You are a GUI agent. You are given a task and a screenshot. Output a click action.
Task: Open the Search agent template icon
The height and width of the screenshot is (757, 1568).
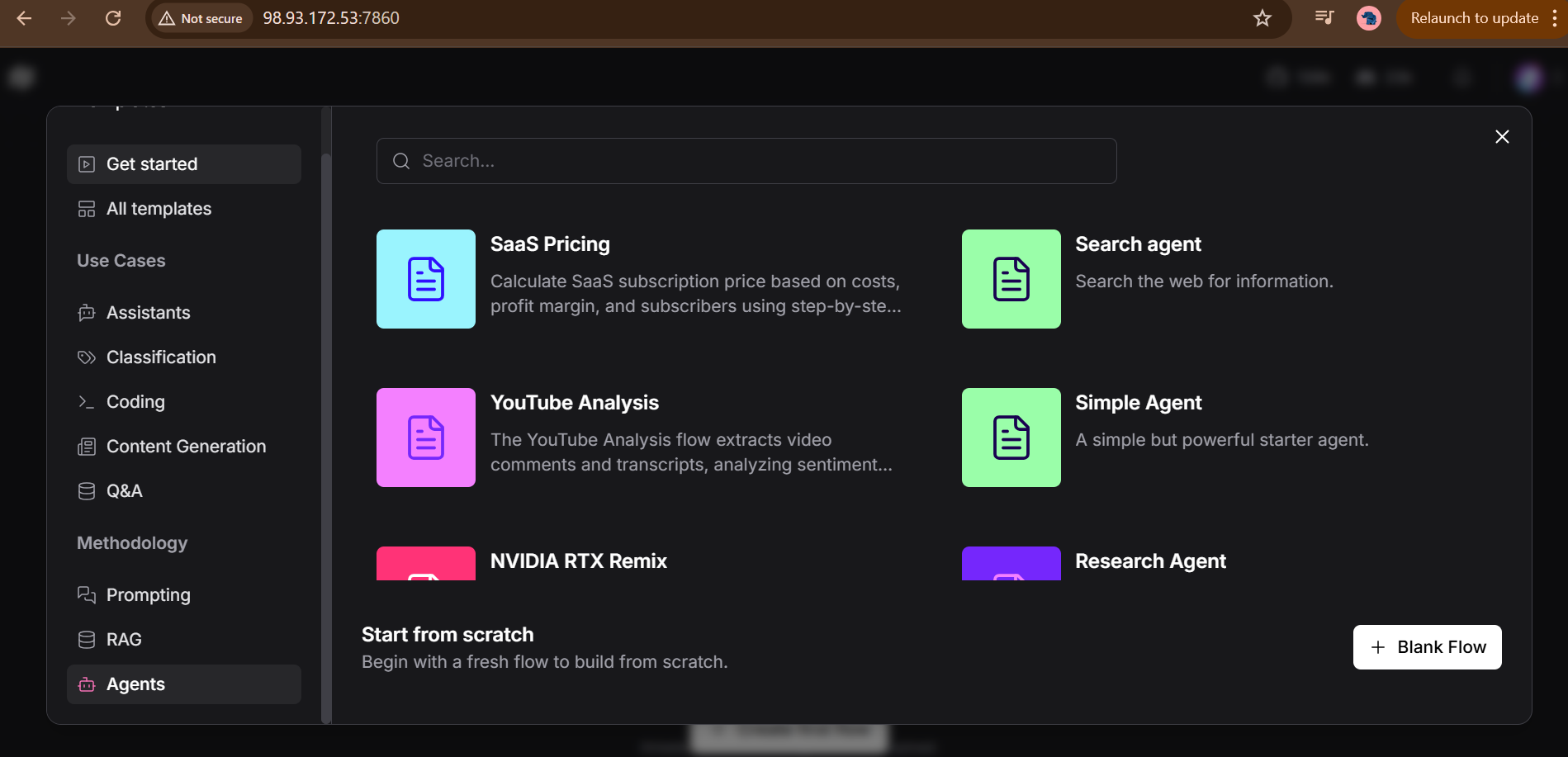pyautogui.click(x=1011, y=279)
